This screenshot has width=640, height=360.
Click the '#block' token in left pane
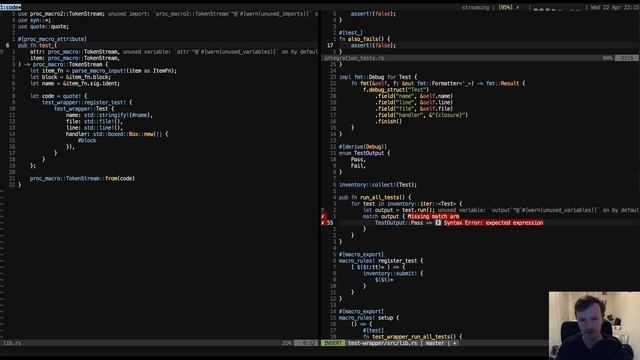[87, 140]
